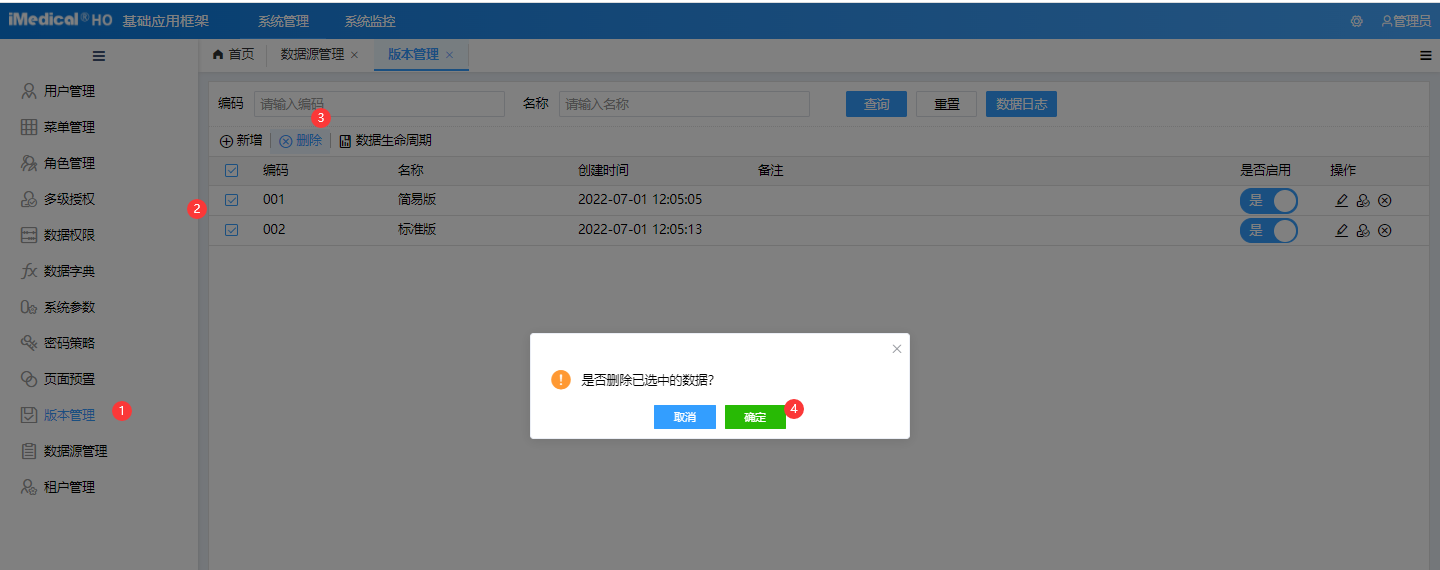Collapse sidebar using the hamburger icon
This screenshot has height=570, width=1440.
99,56
